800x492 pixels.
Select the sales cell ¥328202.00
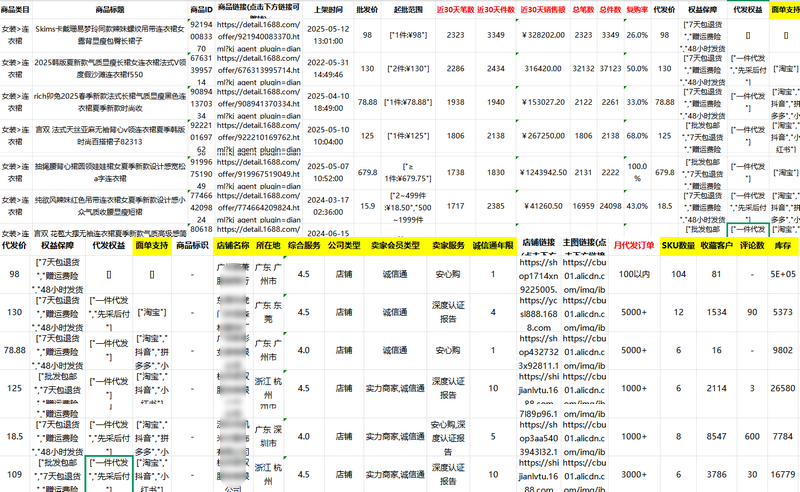(543, 35)
